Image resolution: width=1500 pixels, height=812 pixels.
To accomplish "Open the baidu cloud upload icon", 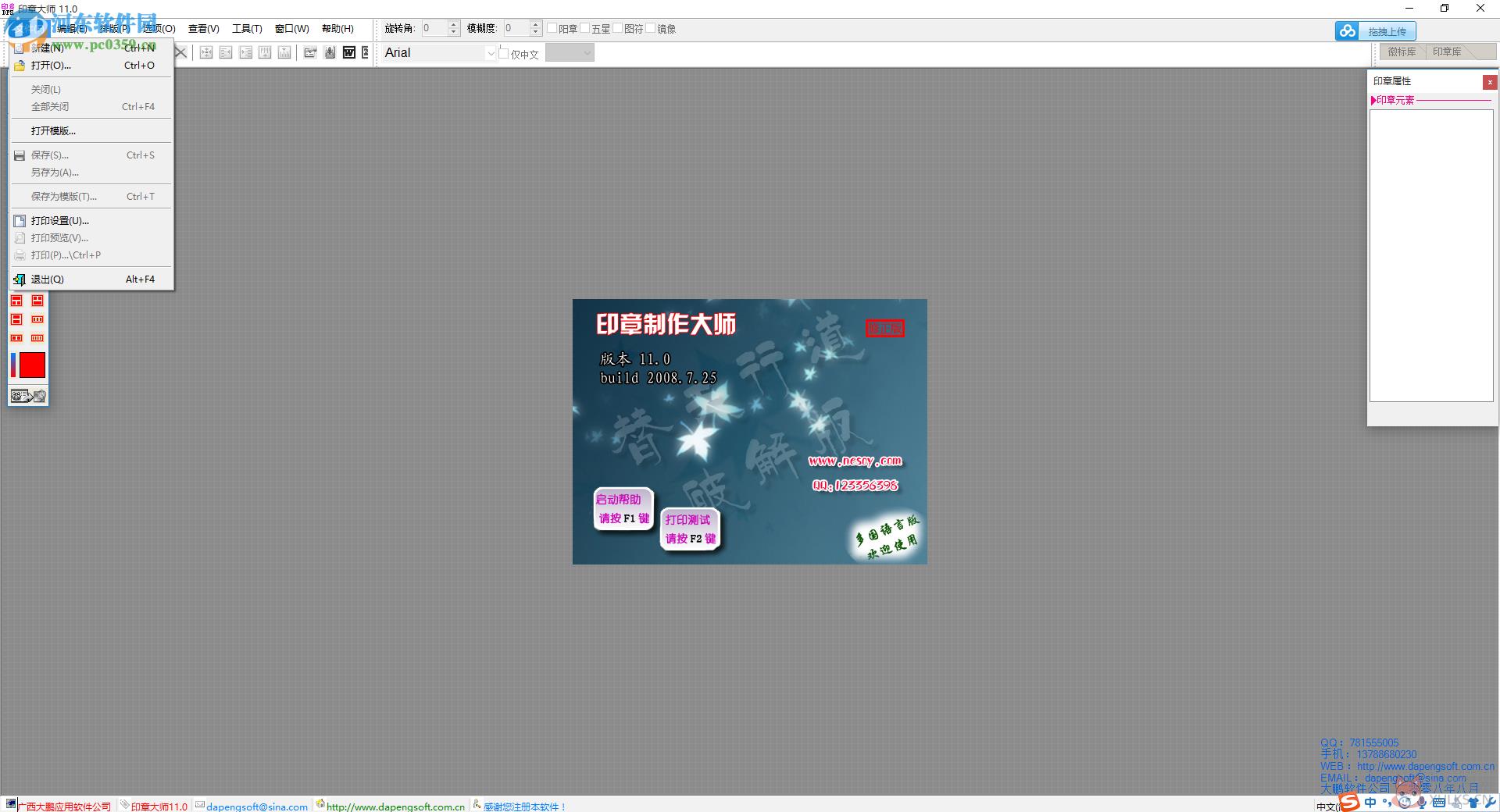I will coord(1347,31).
